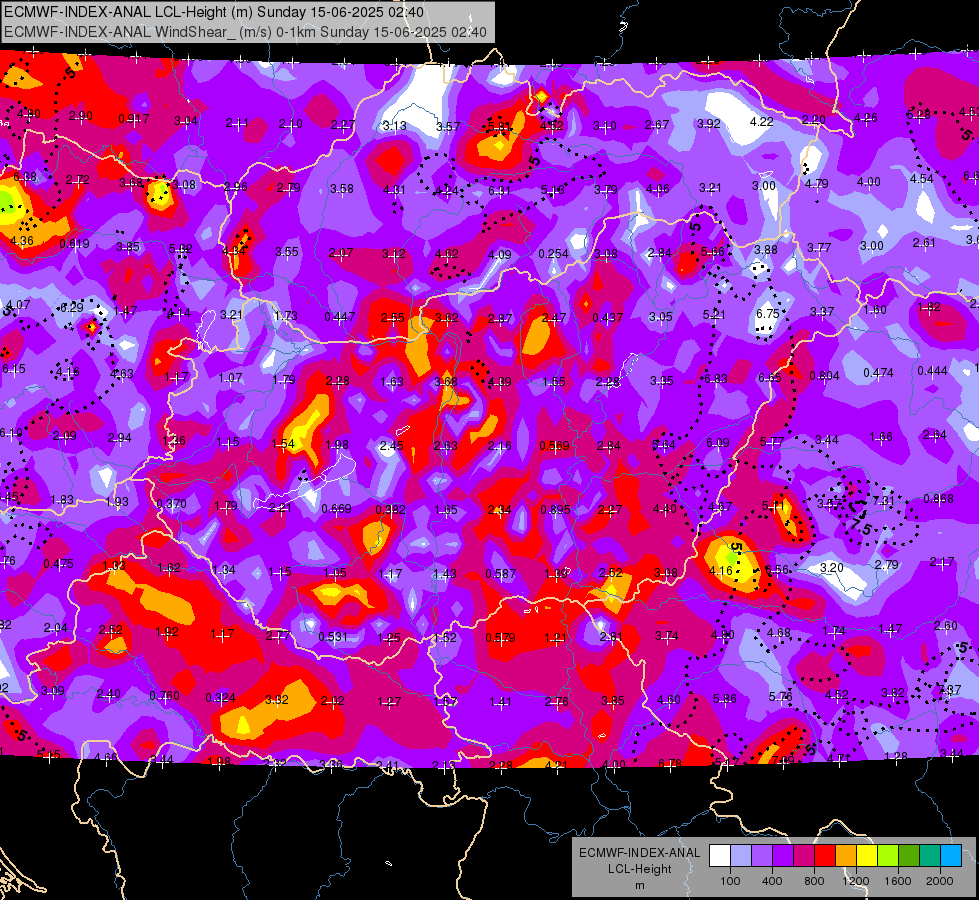Screen dimensions: 979x900
Task: Click the wind shear value '6.31'
Action: (499, 190)
